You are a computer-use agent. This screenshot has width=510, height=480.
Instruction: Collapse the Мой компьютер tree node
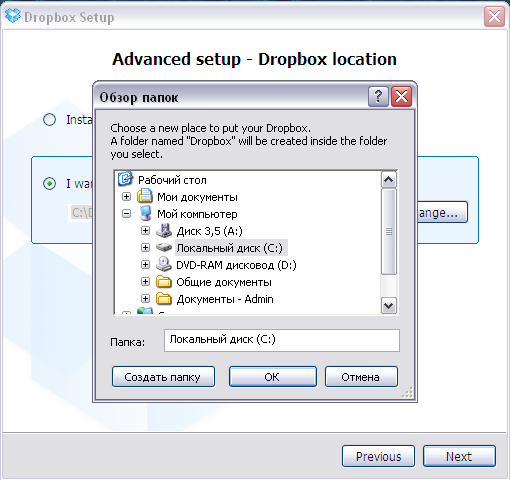126,214
